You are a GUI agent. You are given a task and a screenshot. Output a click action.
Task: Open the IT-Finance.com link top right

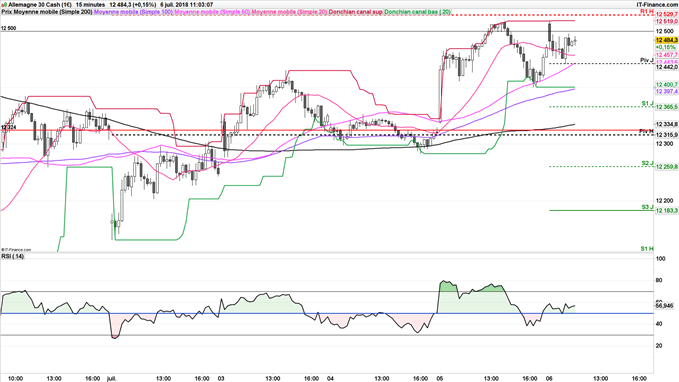[657, 4]
